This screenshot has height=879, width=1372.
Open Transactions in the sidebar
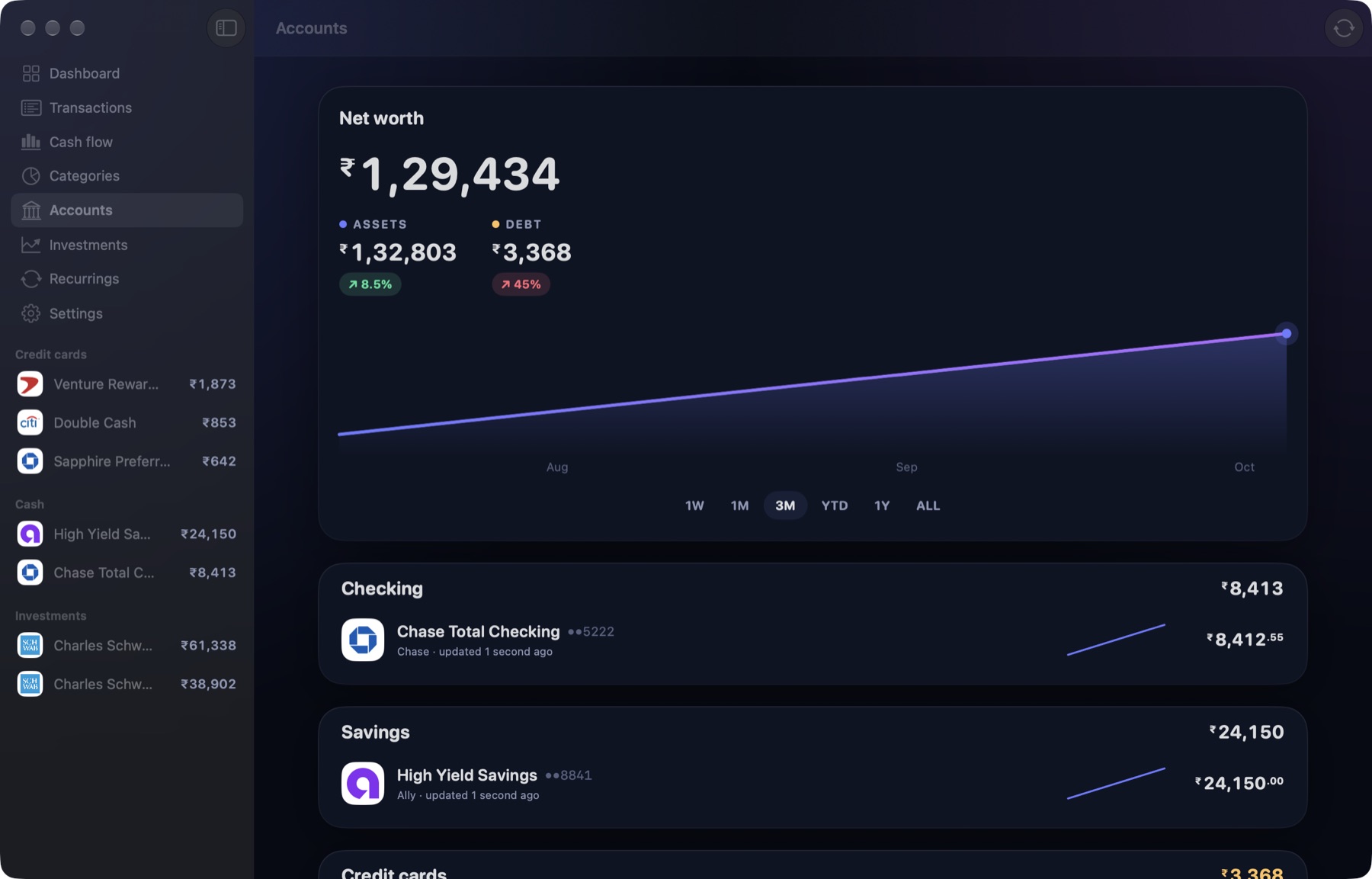[127, 107]
